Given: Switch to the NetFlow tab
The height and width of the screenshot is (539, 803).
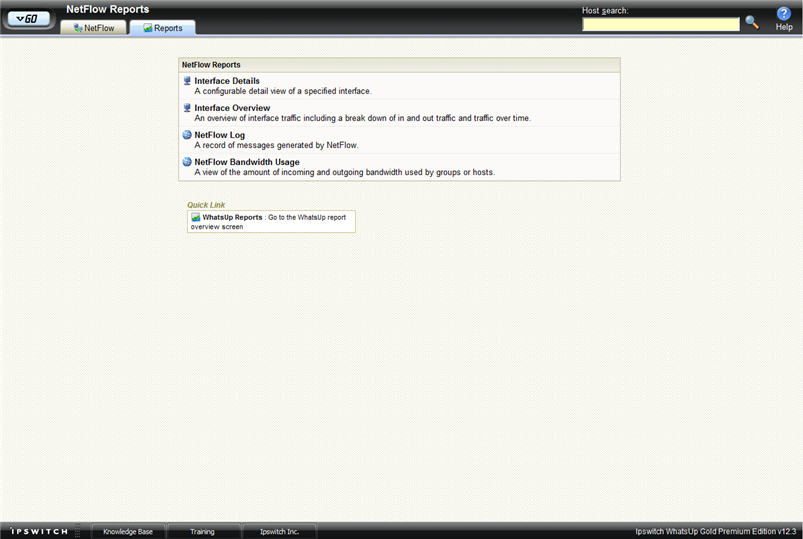Looking at the screenshot, I should click(94, 28).
